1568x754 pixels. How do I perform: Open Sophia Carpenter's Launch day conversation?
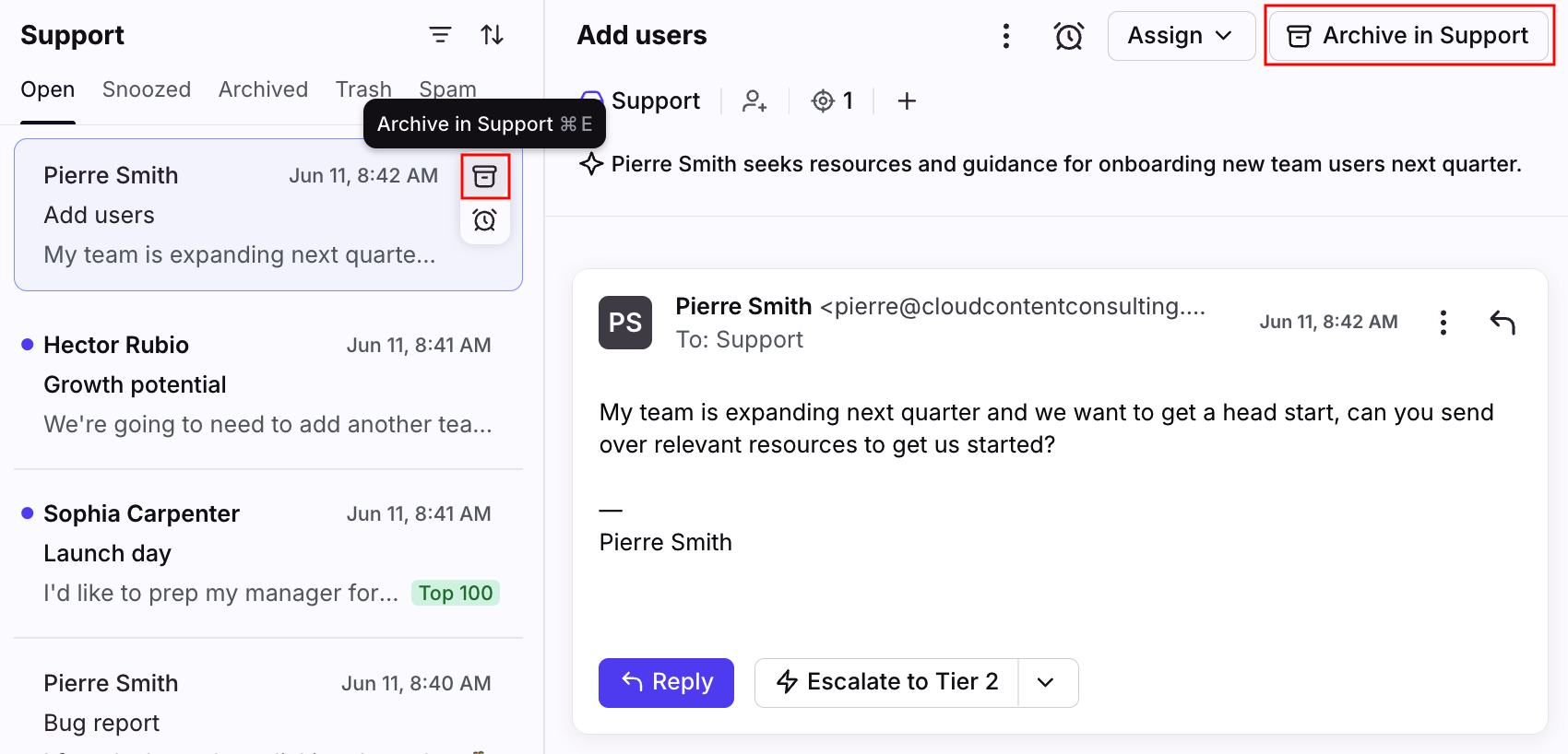[268, 553]
